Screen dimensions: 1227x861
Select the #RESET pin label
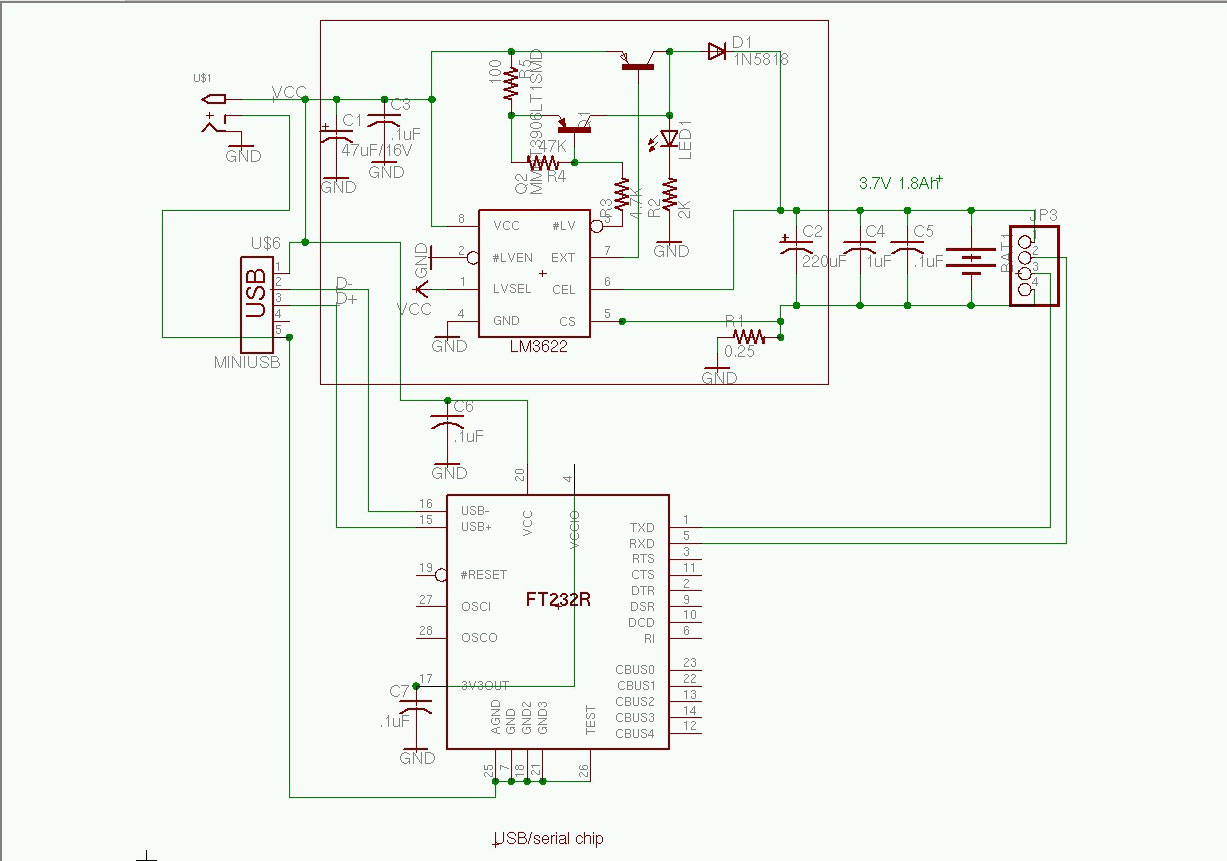[484, 575]
